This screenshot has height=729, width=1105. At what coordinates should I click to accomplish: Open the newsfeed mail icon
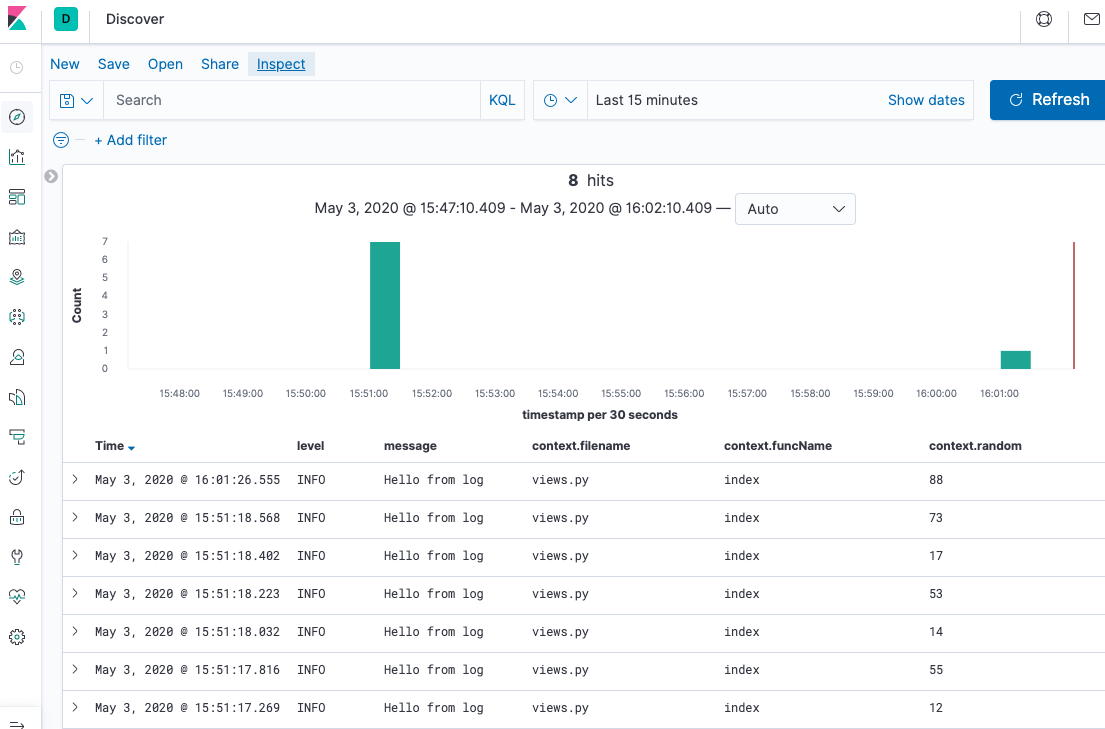[1092, 19]
